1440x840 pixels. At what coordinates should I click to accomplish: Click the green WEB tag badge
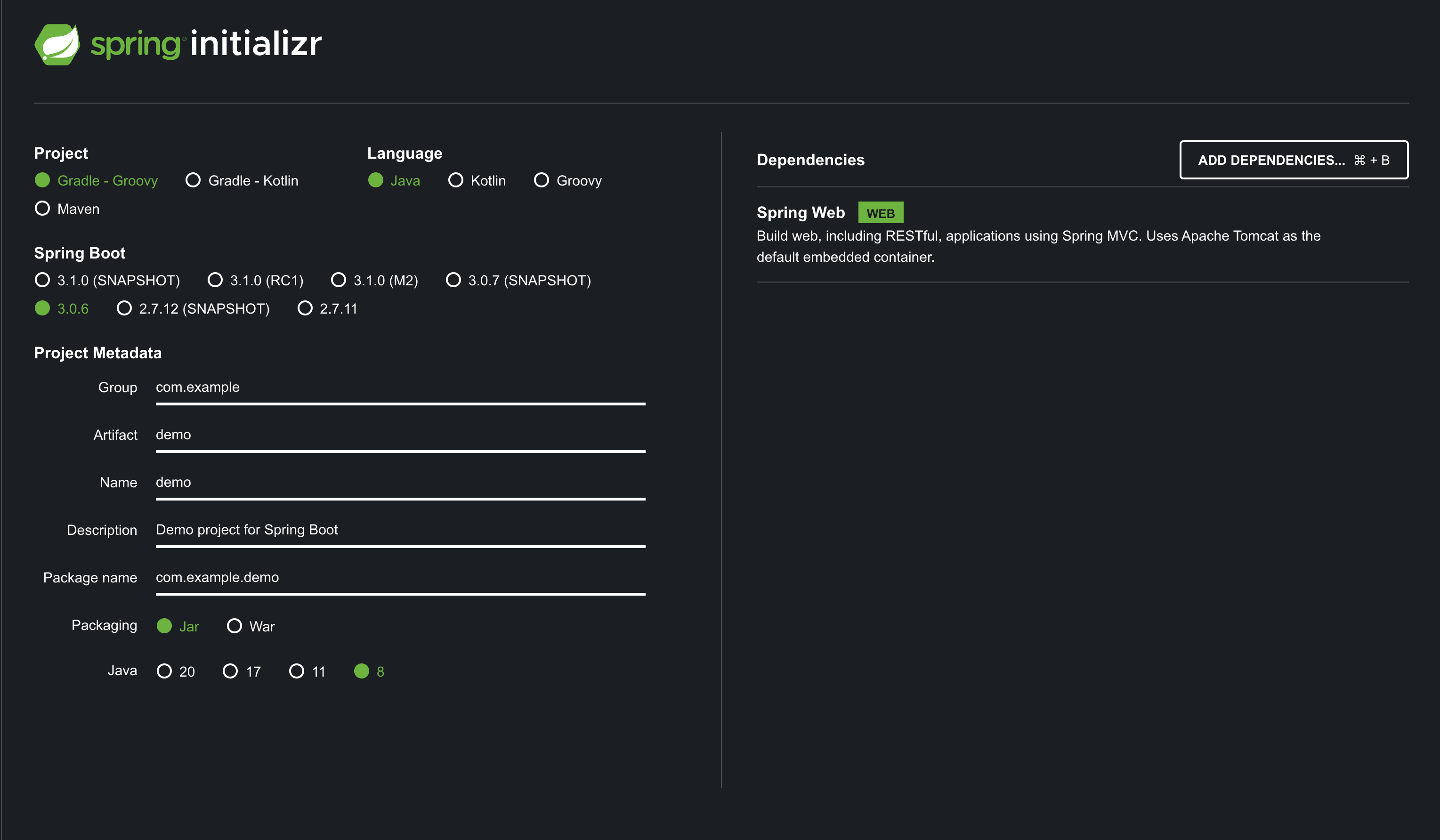880,213
